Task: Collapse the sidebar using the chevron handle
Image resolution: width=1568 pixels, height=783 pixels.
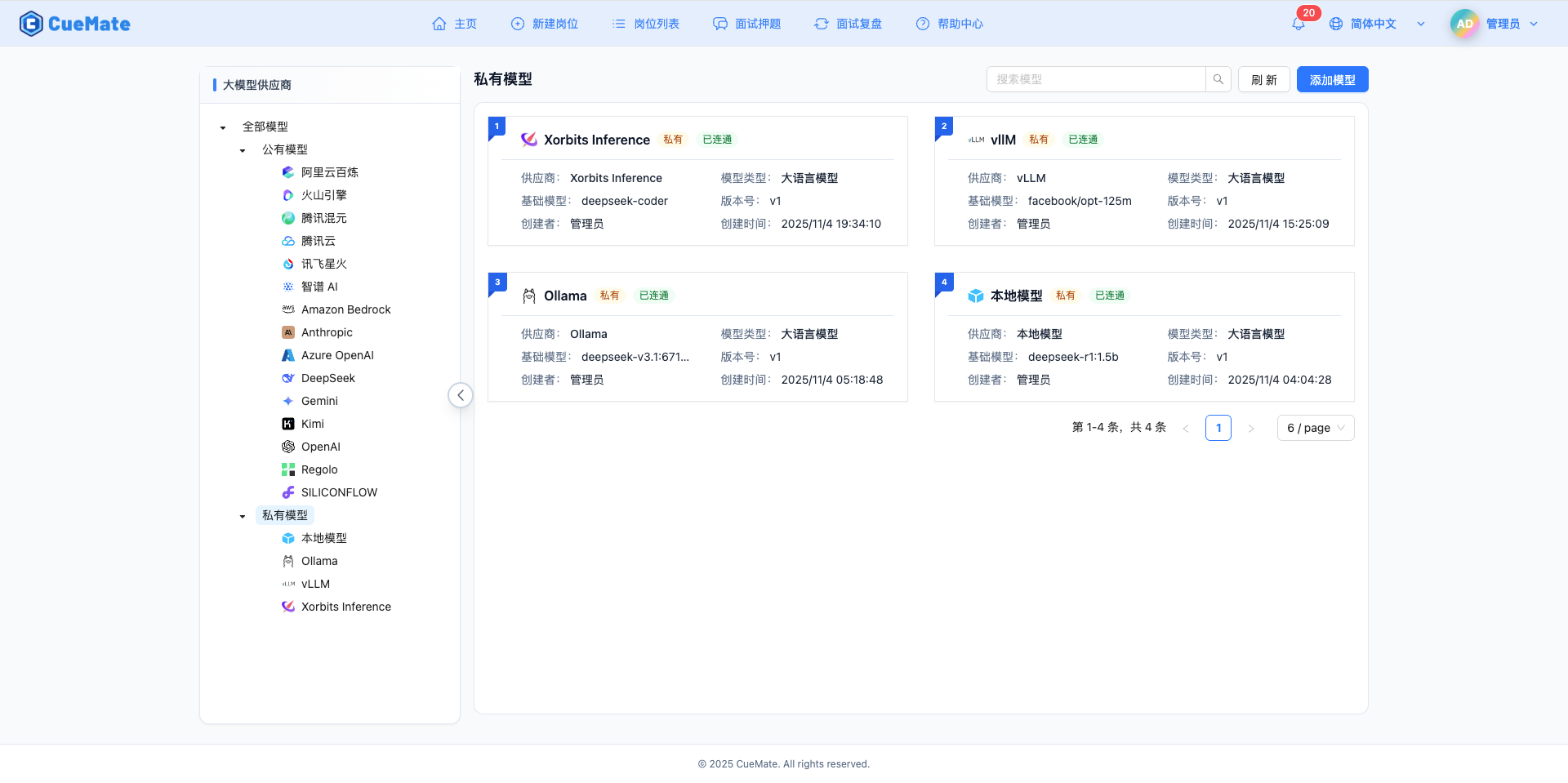Action: 461,394
